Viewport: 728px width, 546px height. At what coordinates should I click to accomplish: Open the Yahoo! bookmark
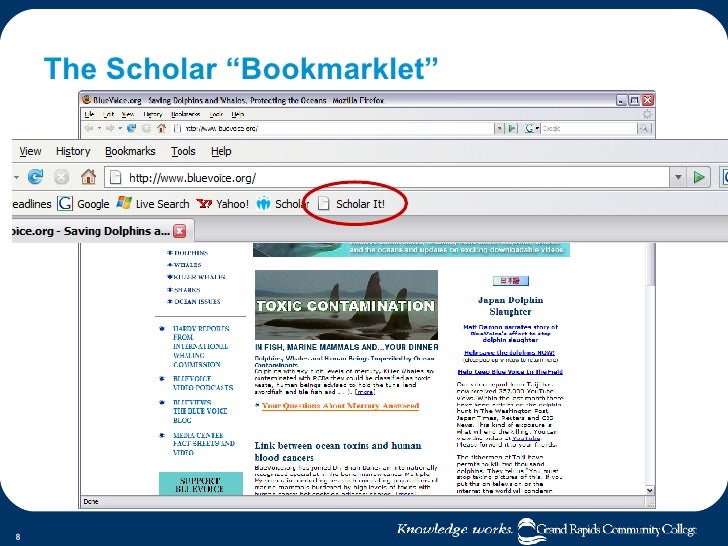[x=222, y=204]
